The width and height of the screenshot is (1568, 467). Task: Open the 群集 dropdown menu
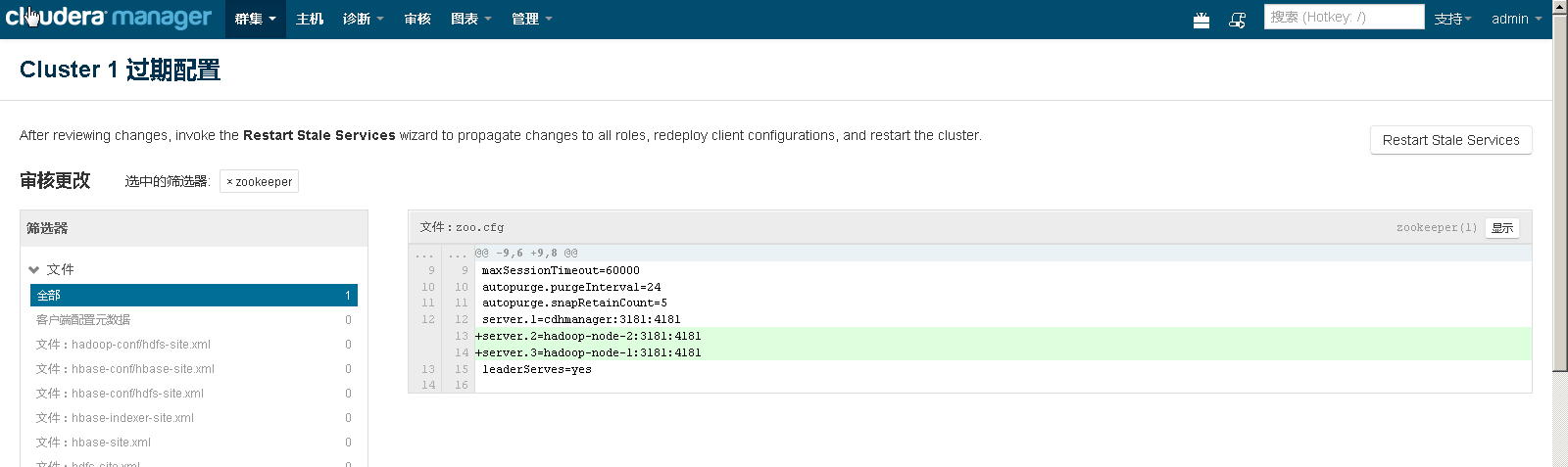255,19
